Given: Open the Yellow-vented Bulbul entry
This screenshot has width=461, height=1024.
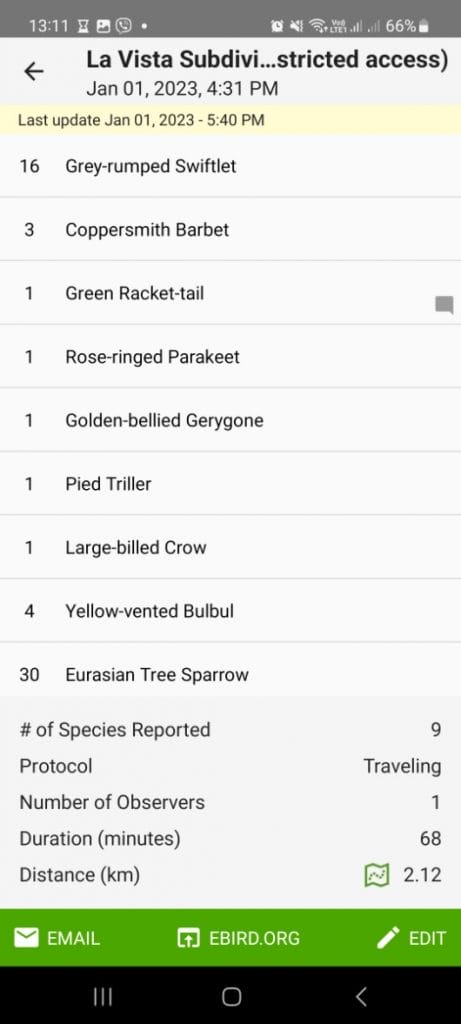Looking at the screenshot, I should 230,611.
